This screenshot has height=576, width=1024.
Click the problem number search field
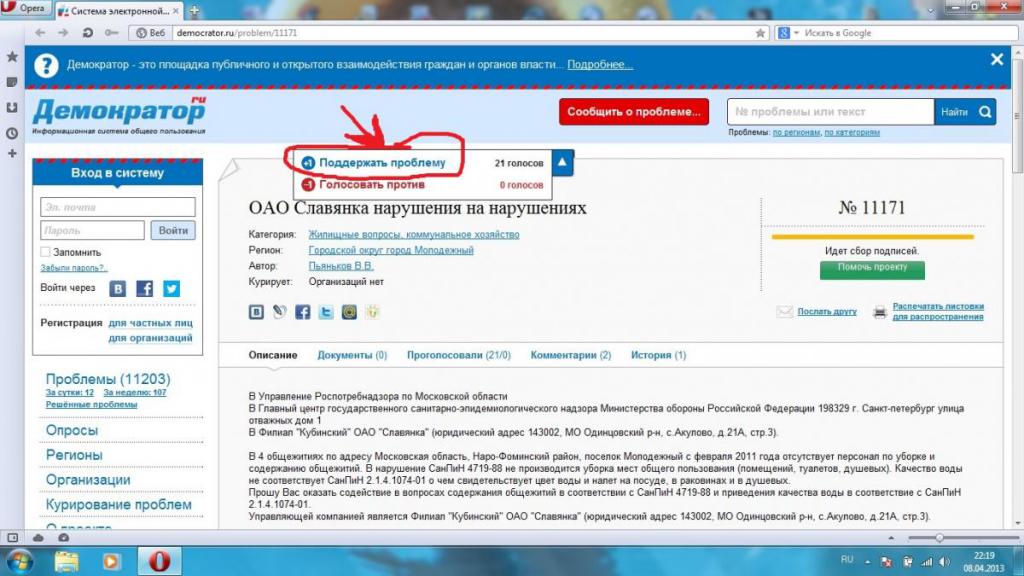831,112
